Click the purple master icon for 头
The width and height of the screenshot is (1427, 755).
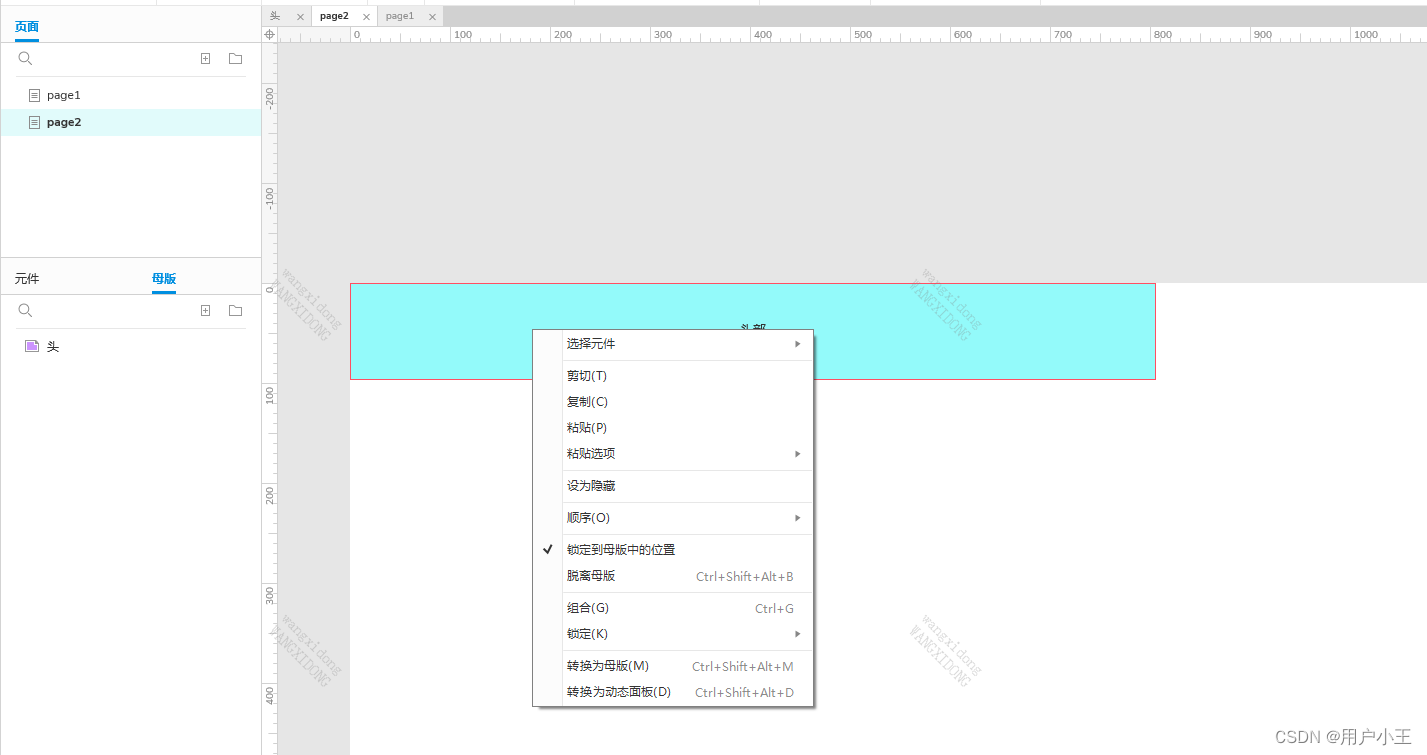32,346
